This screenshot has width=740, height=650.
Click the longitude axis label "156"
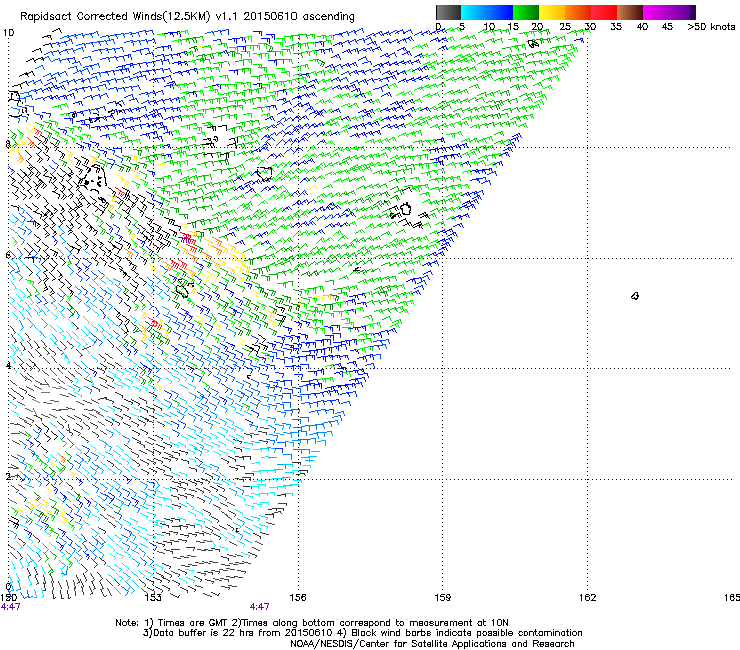[x=298, y=598]
